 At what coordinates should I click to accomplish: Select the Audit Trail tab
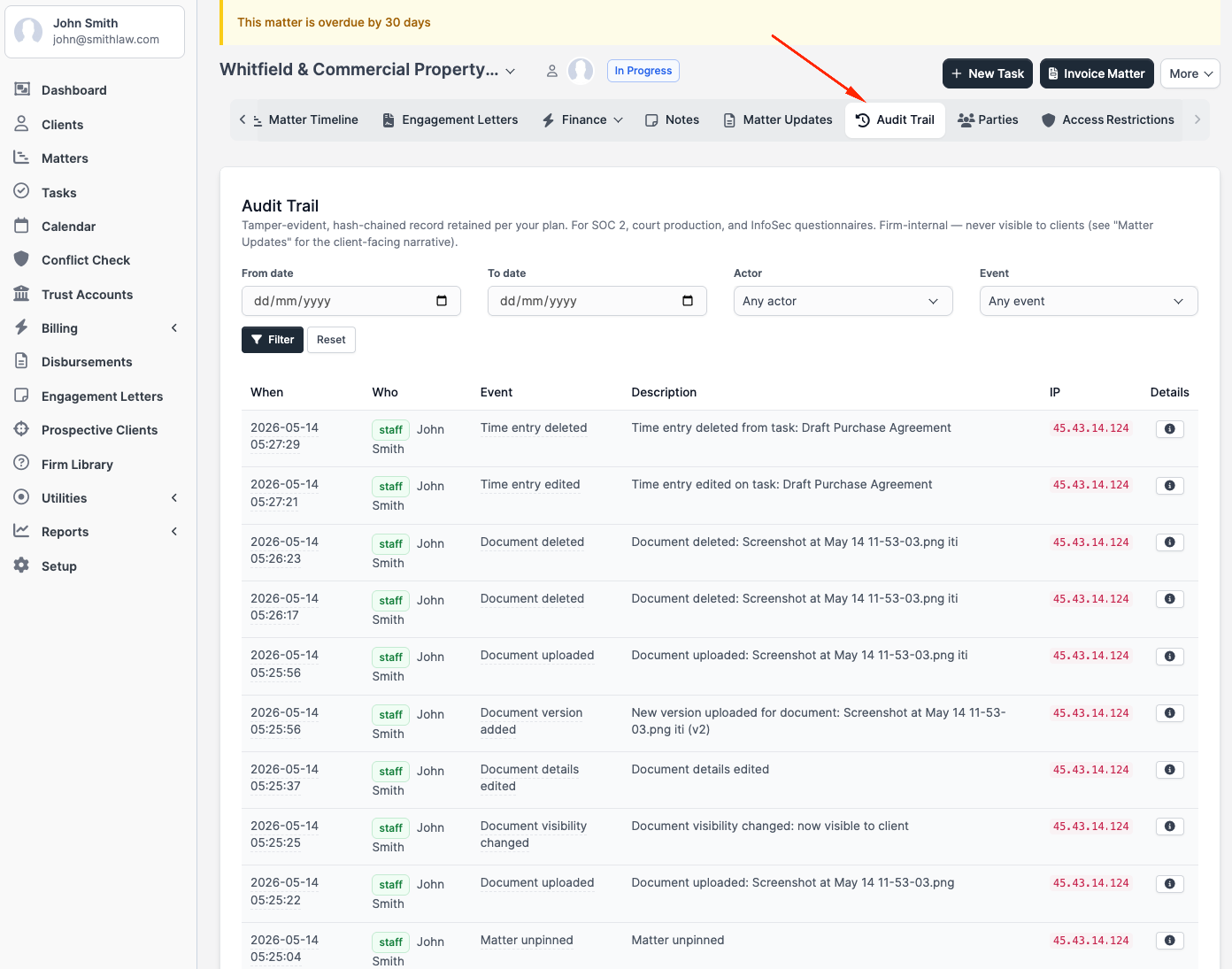point(896,119)
